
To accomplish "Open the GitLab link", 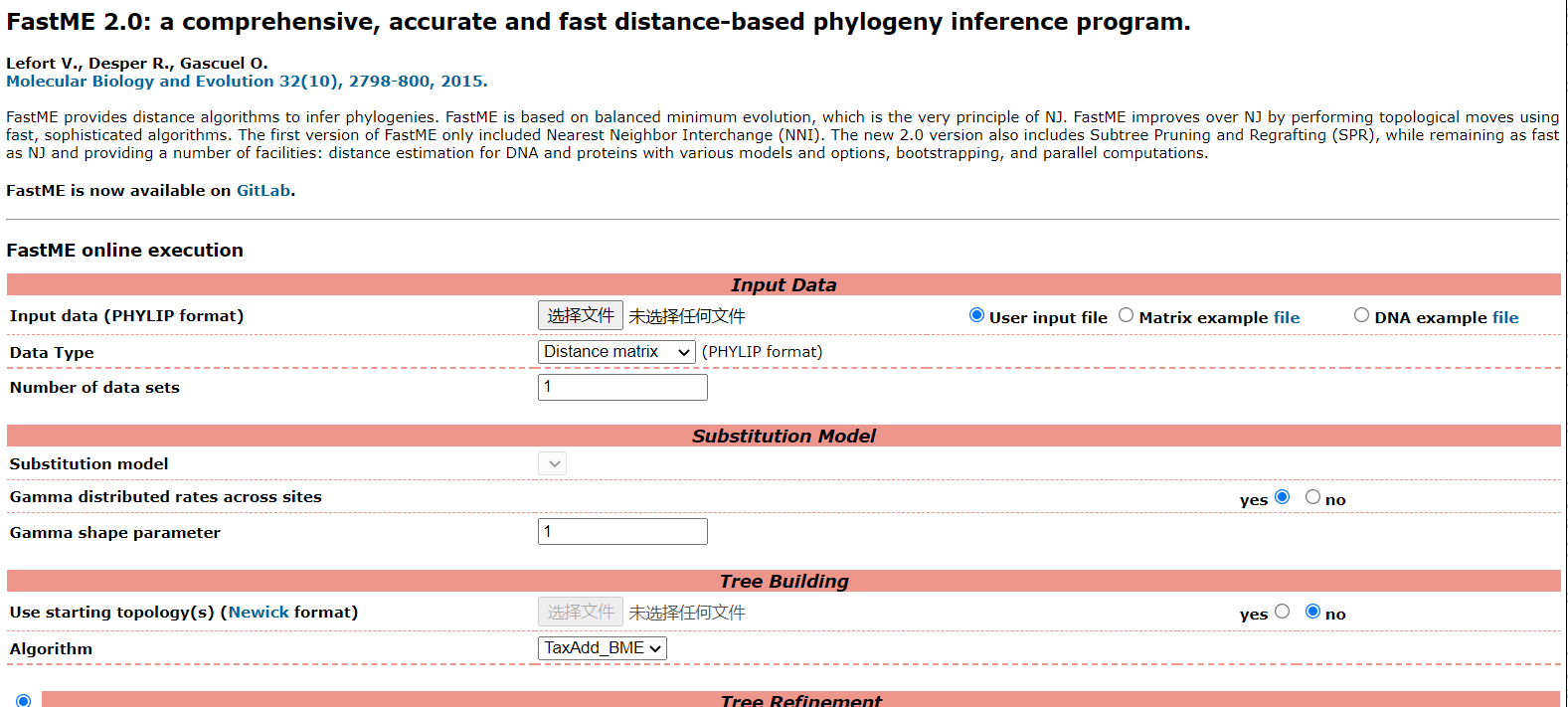I will 263,191.
